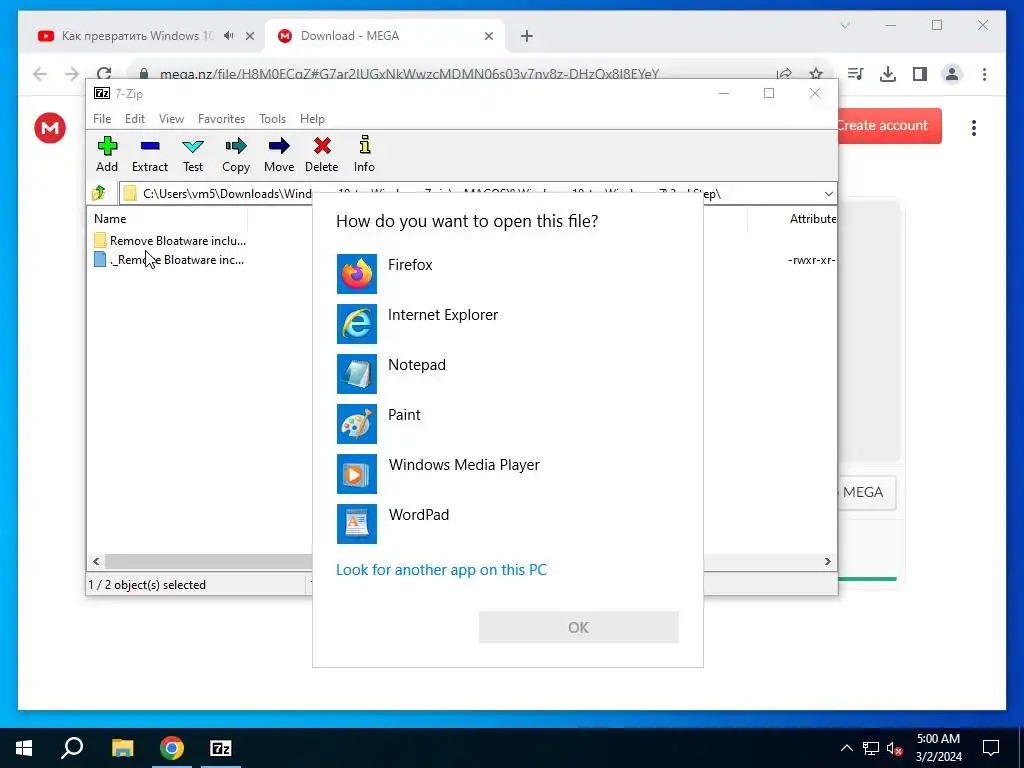Open the View menu in 7-Zip
The width and height of the screenshot is (1024, 768).
tap(171, 119)
